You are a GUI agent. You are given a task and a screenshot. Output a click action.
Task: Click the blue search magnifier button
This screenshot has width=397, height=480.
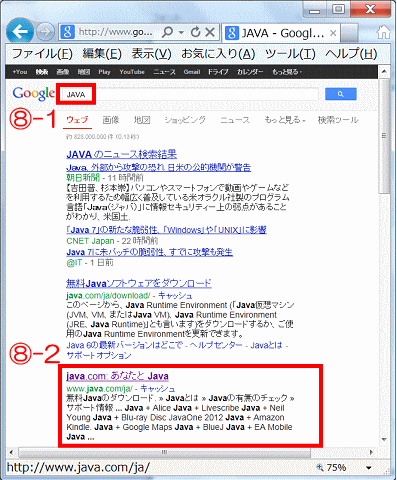(x=341, y=94)
